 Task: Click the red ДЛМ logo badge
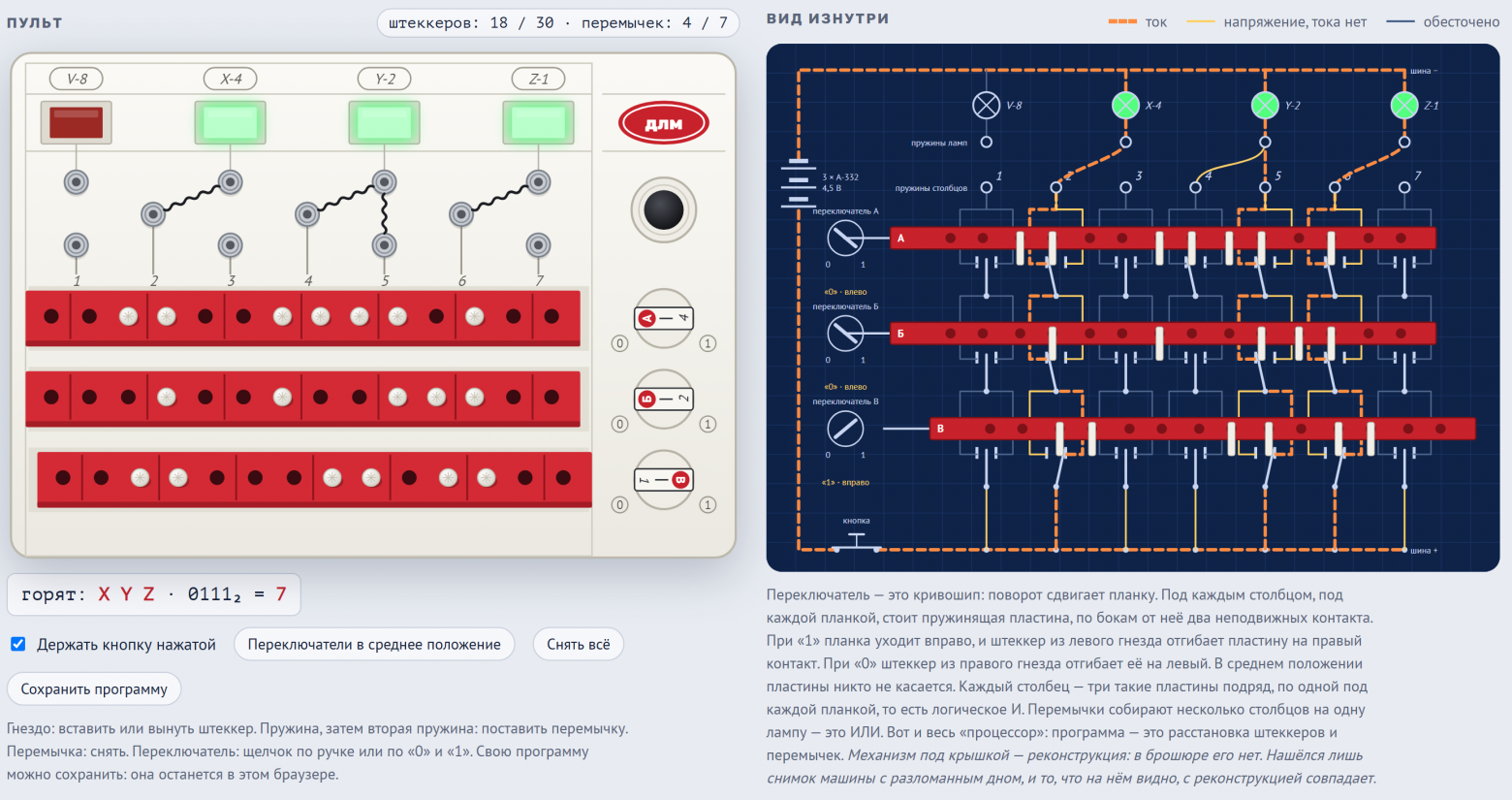[x=664, y=123]
